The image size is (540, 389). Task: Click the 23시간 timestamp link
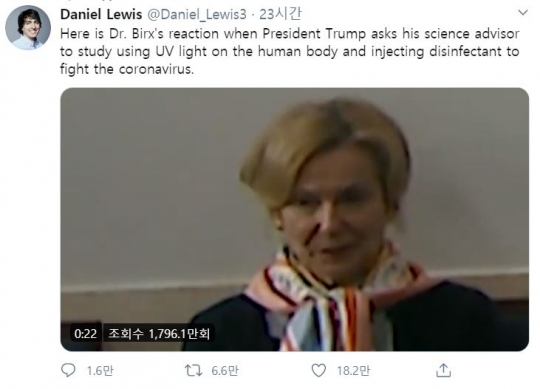coord(280,14)
